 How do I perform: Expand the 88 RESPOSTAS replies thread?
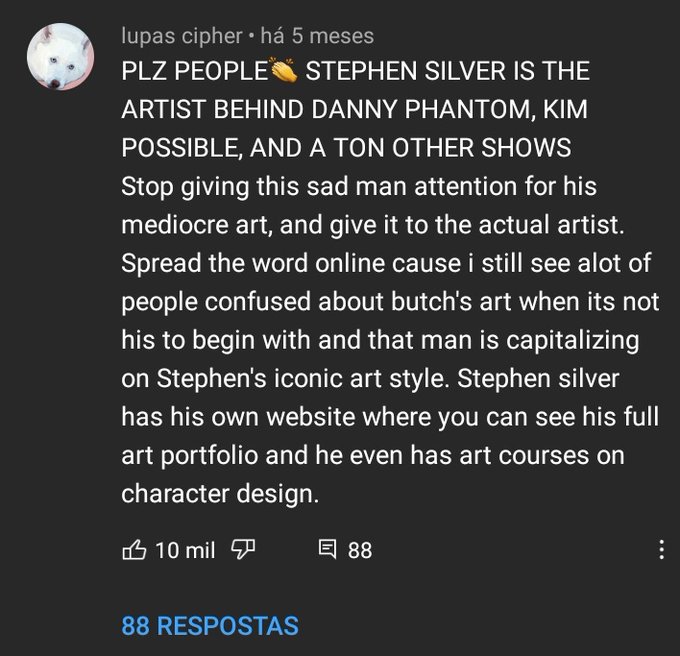click(x=210, y=626)
